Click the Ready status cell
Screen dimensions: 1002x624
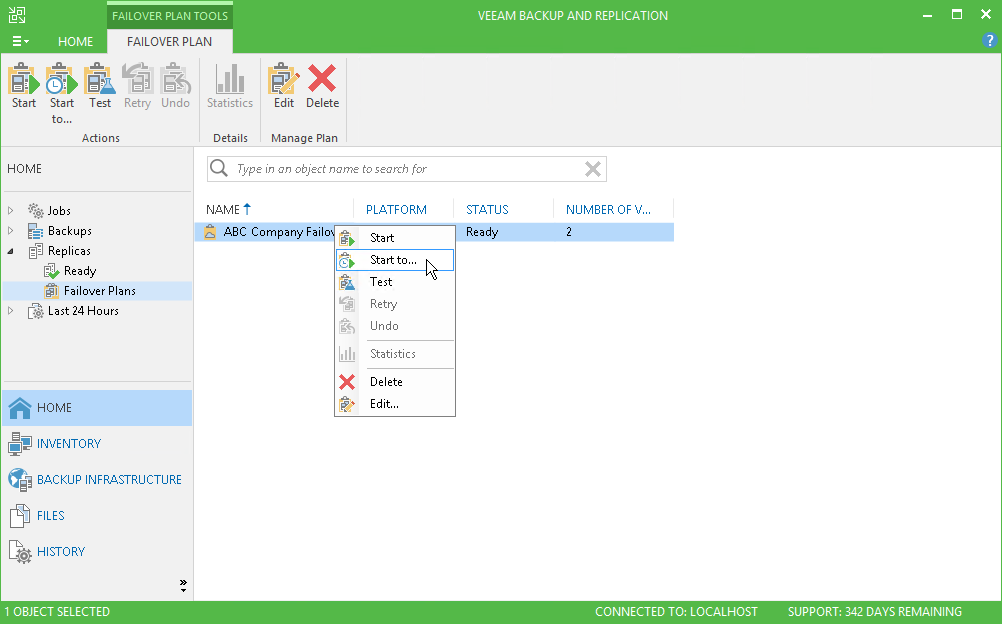click(x=482, y=232)
